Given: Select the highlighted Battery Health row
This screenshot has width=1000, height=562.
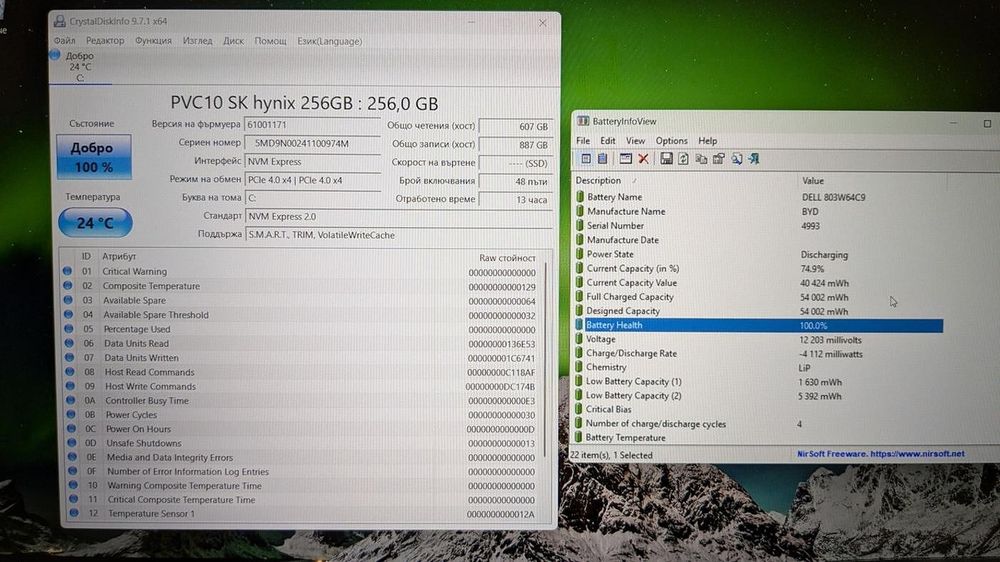Looking at the screenshot, I should pyautogui.click(x=759, y=325).
